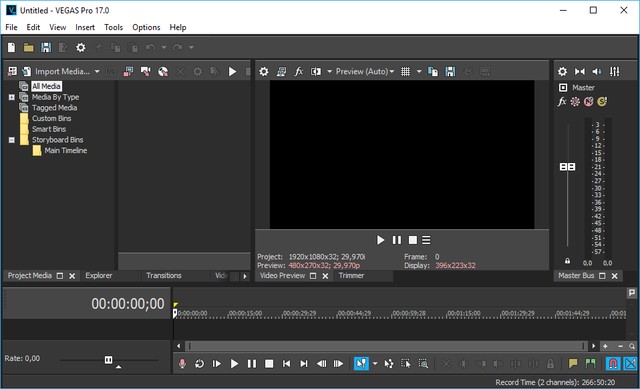Viewport: 640px width, 389px height.
Task: Play in the Video Preview window
Action: [380, 240]
